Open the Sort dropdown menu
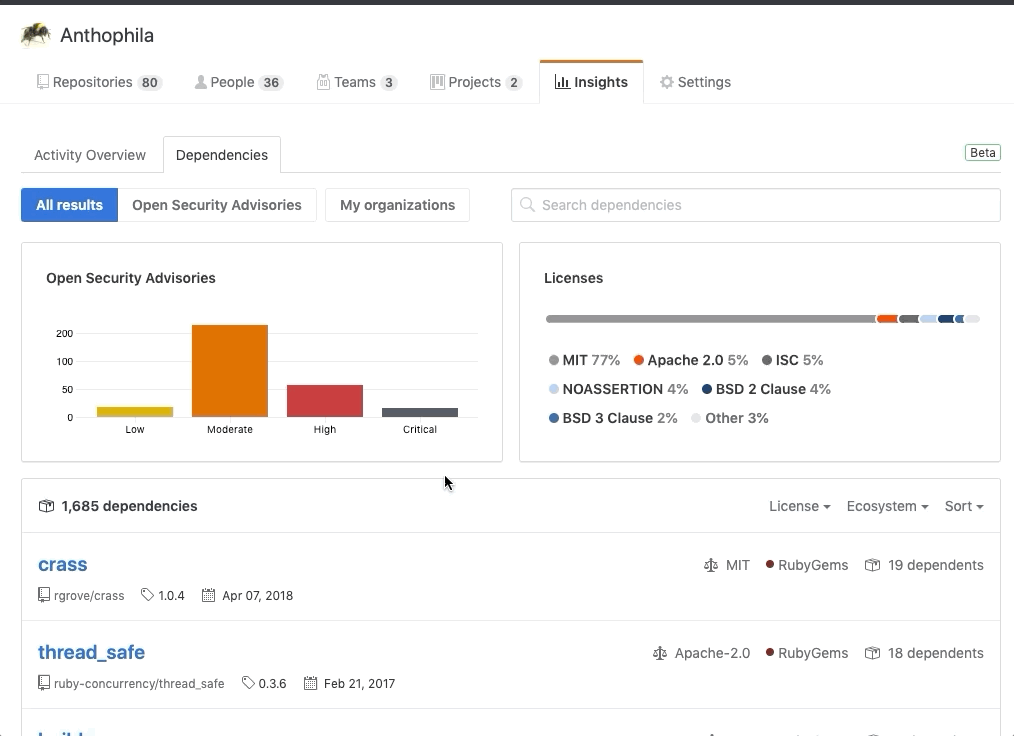Viewport: 1014px width, 736px height. pos(963,506)
